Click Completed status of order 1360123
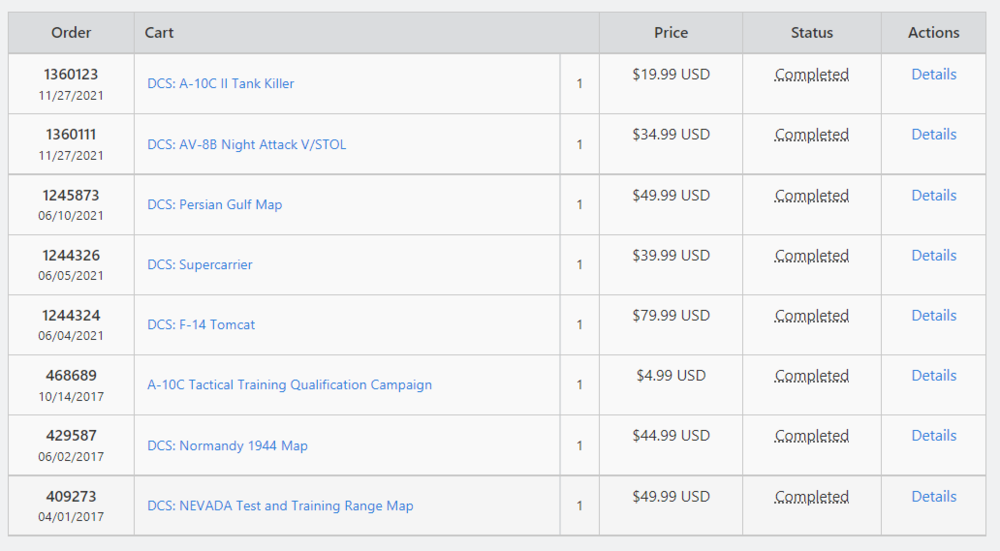 point(812,75)
